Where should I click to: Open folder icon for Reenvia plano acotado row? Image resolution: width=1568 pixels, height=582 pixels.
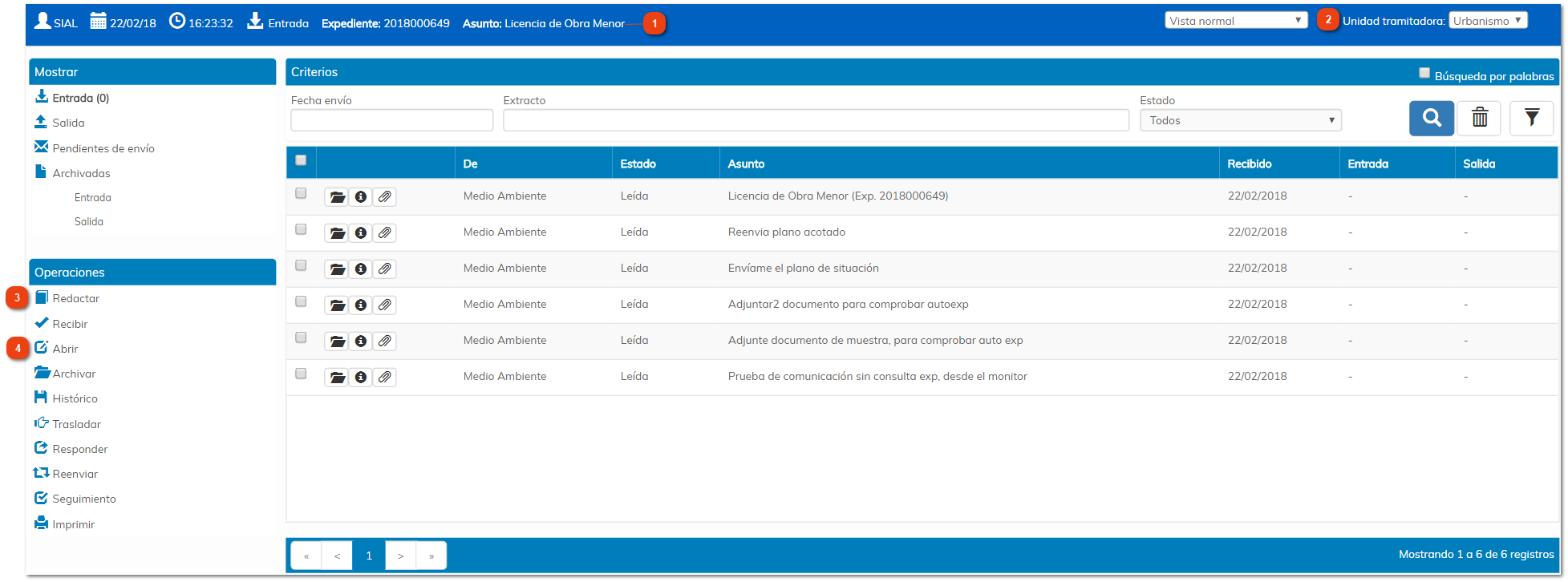pos(337,232)
